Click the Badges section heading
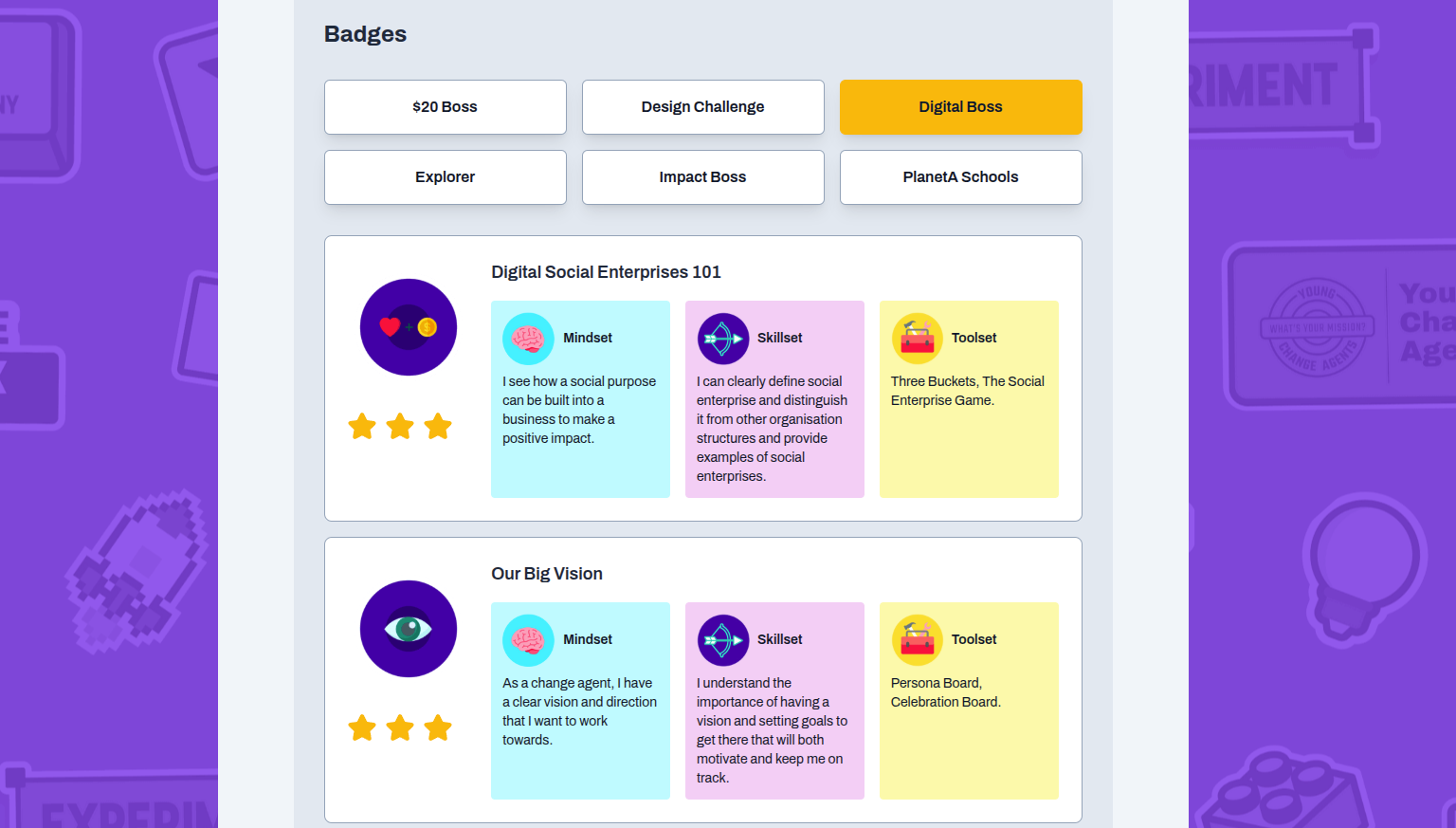Screen dimensions: 1456x828 tap(365, 34)
